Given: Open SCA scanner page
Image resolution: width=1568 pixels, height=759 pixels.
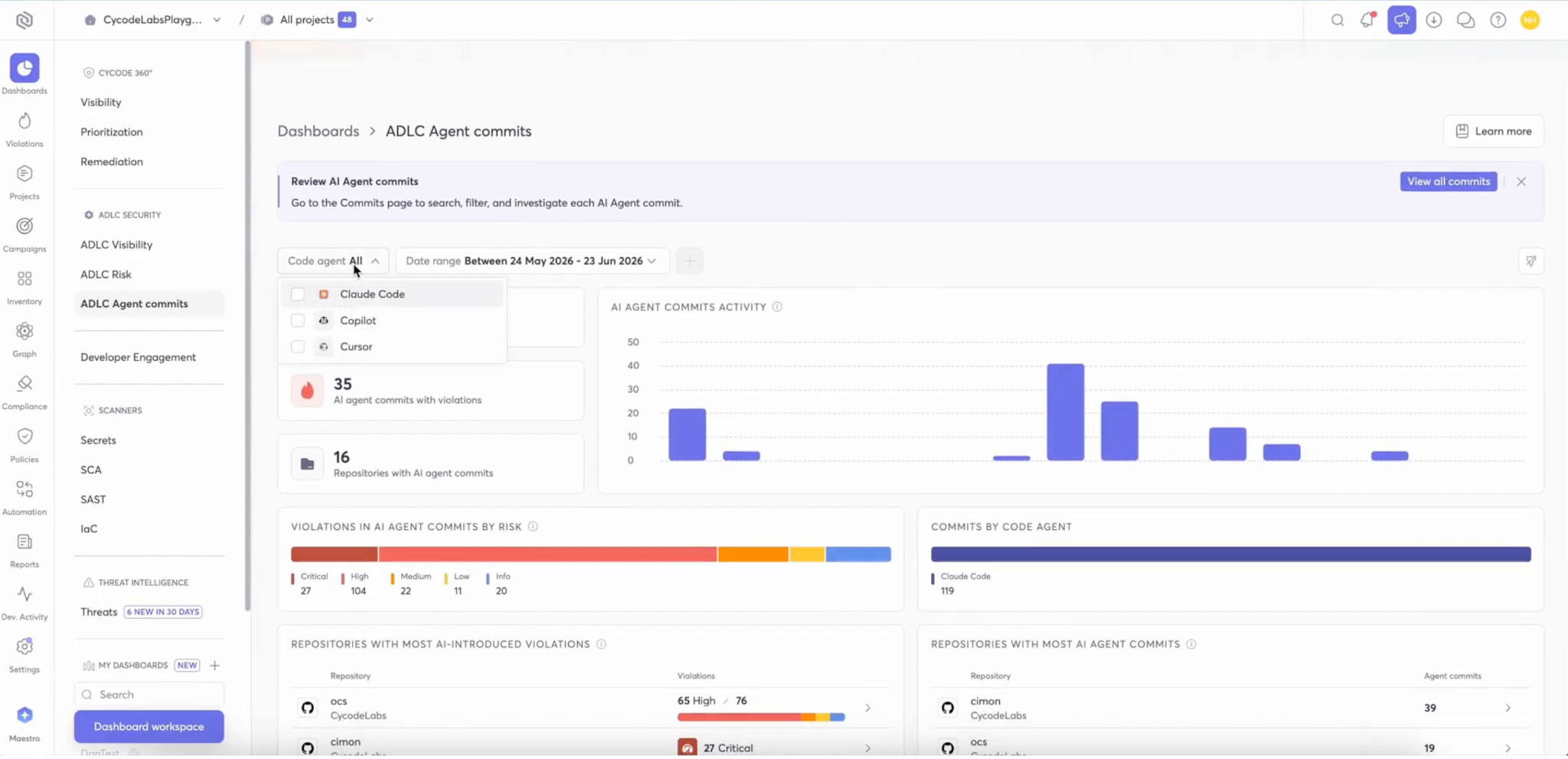Looking at the screenshot, I should (x=91, y=470).
